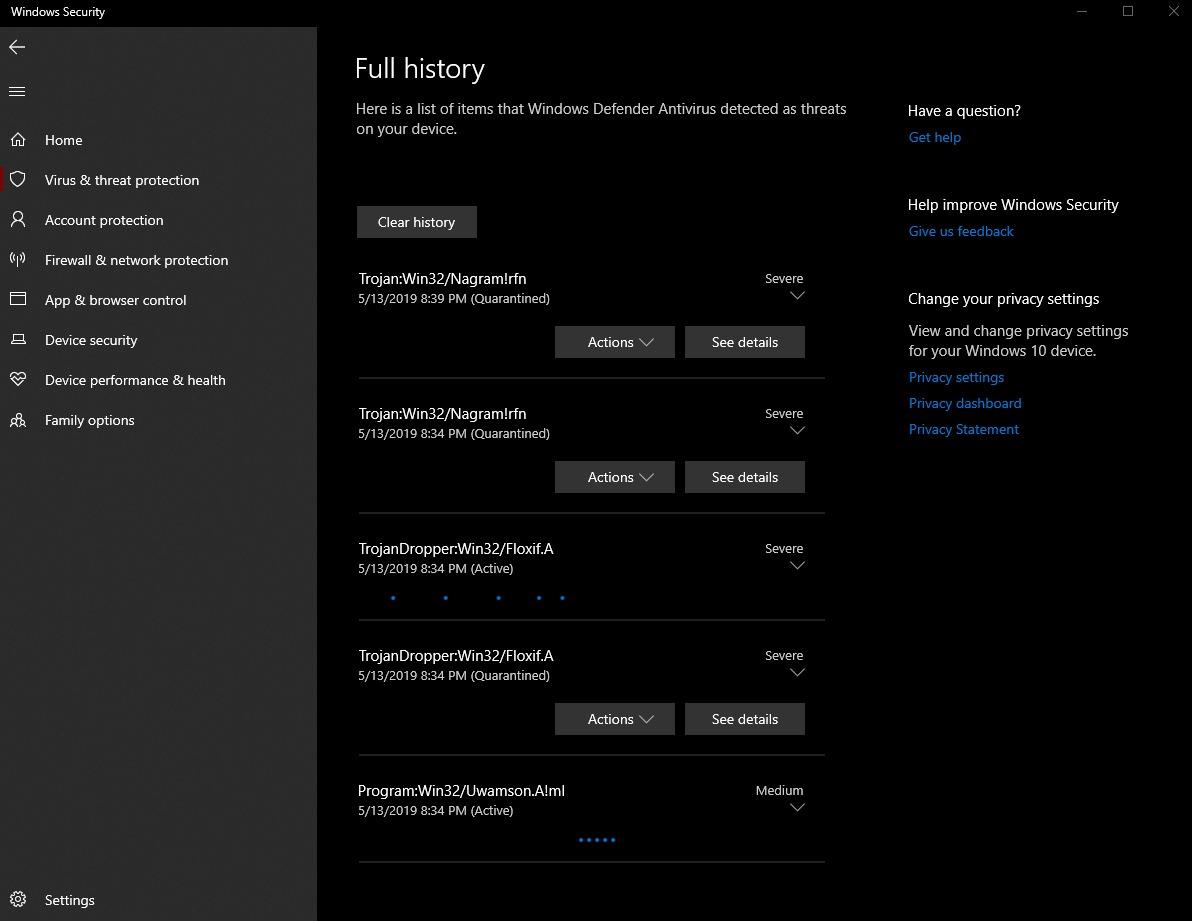Click the Account protection person icon
The width and height of the screenshot is (1192, 921).
18,220
